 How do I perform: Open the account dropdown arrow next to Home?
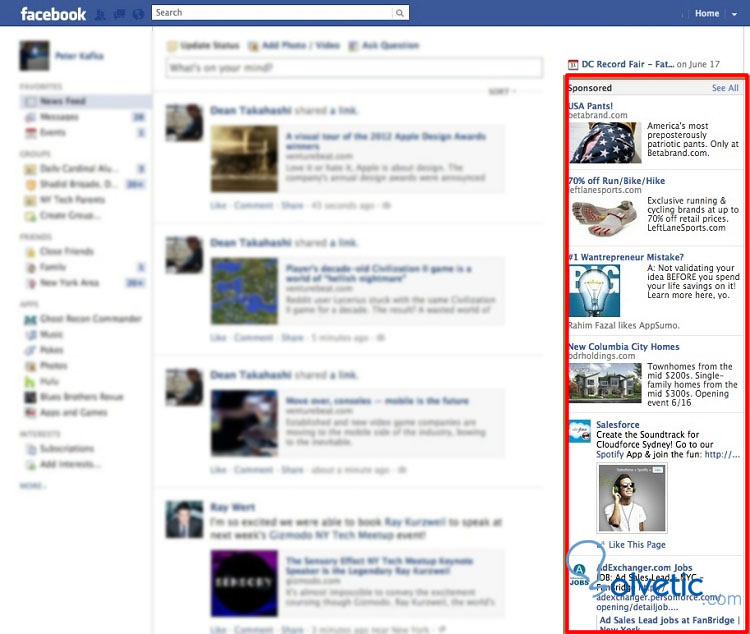734,14
